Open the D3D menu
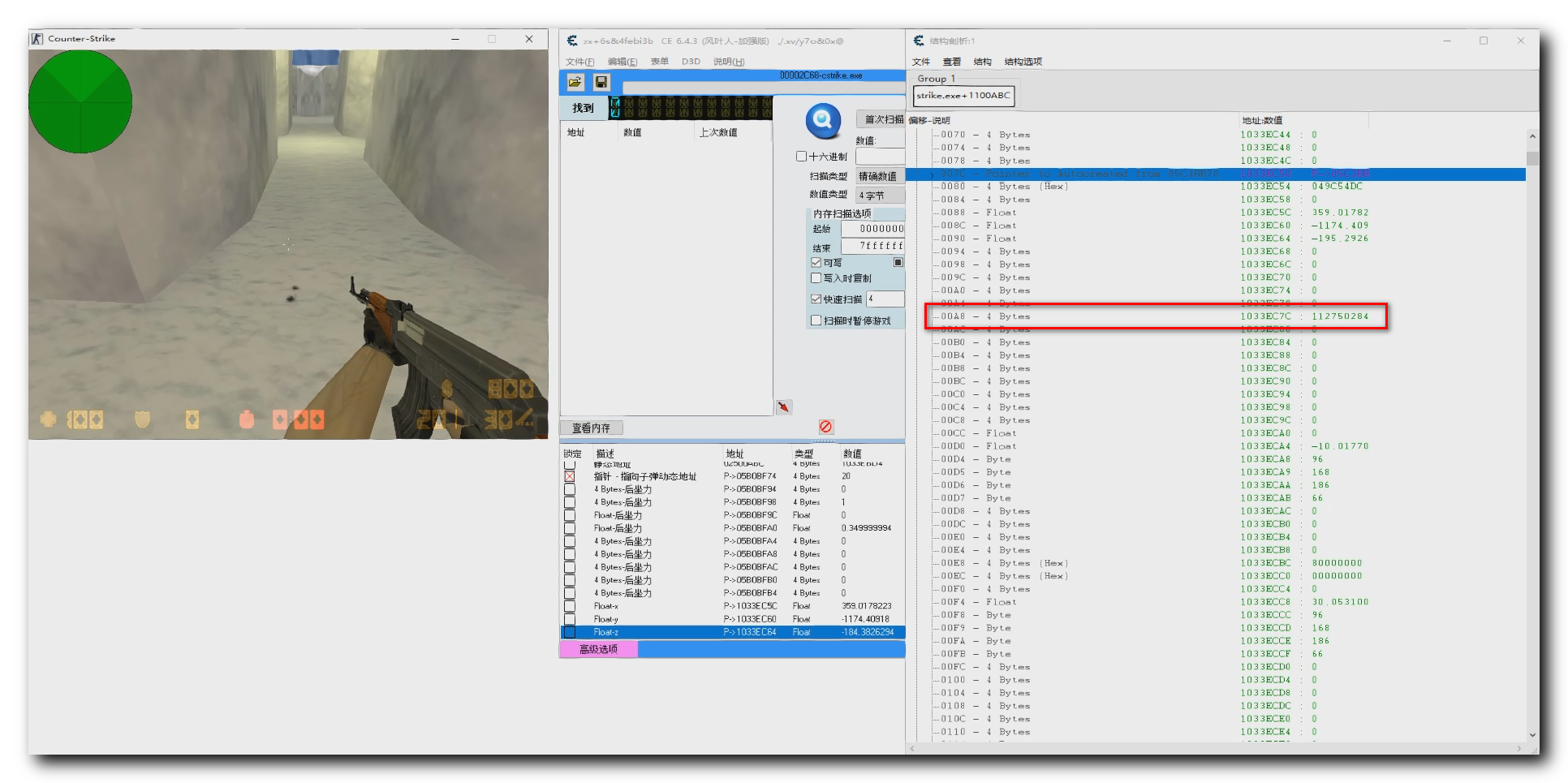 [691, 62]
